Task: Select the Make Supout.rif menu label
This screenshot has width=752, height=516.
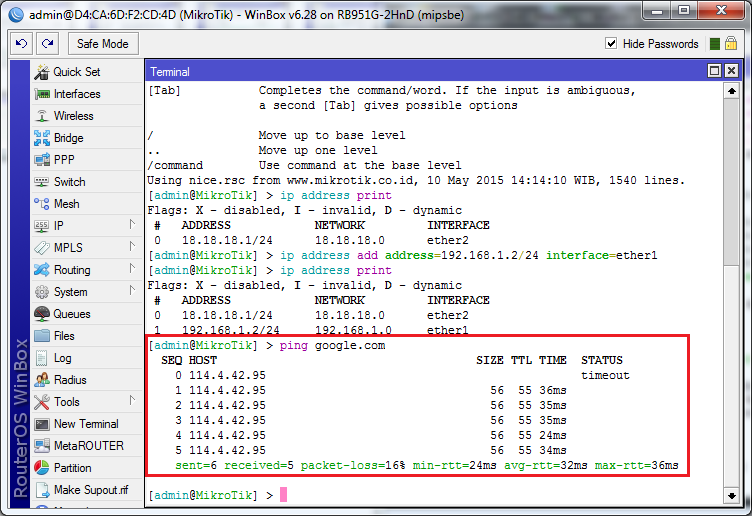Action: (x=91, y=490)
